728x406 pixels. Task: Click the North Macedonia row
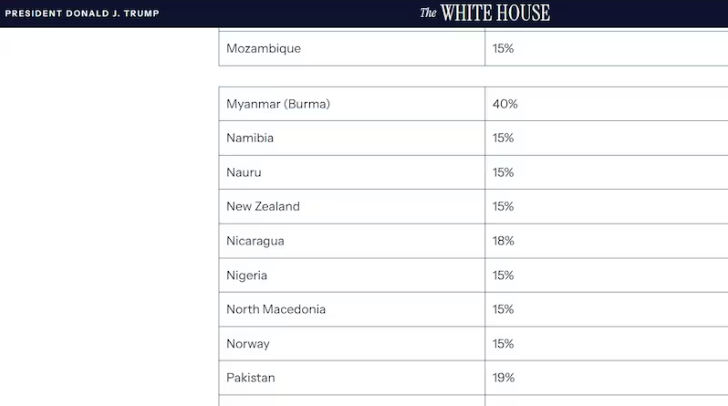474,309
